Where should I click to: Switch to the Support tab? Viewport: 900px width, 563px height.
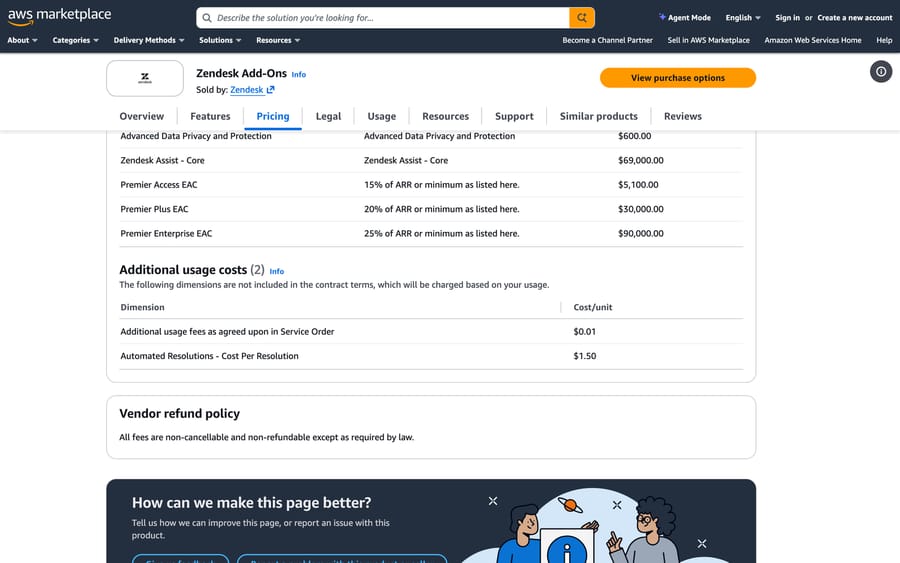514,116
